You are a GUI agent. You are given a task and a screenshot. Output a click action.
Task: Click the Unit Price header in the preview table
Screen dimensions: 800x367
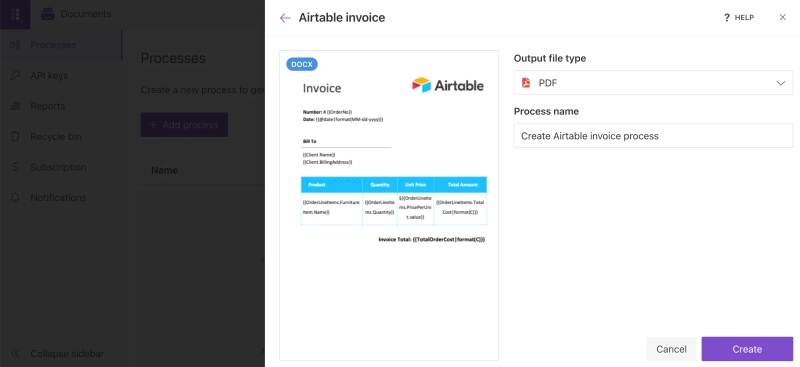click(x=415, y=185)
